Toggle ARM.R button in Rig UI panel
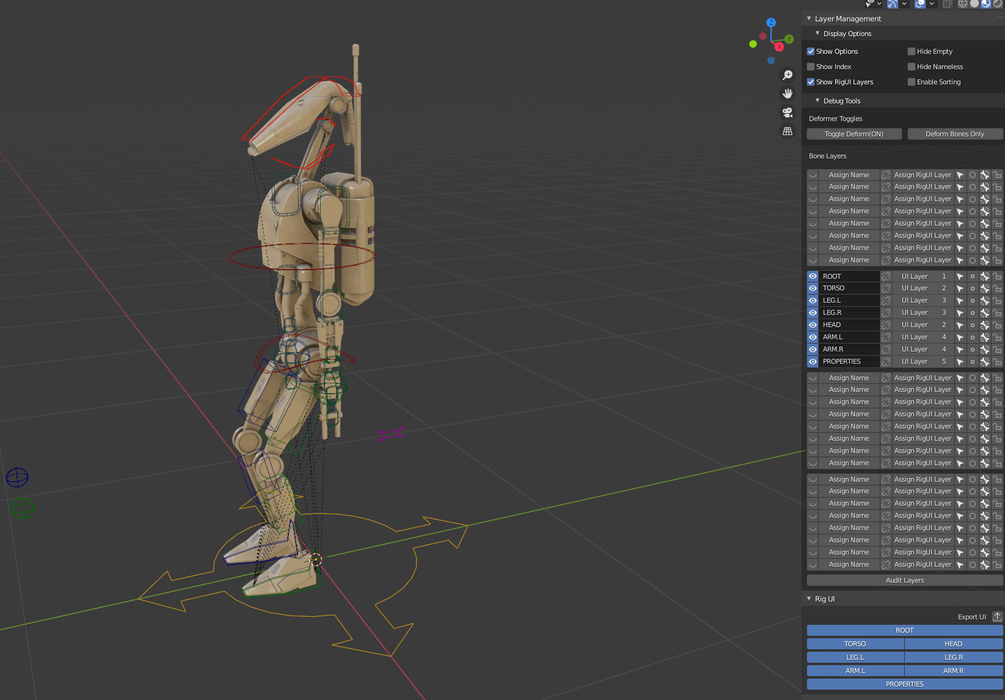1005x700 pixels. coord(953,671)
